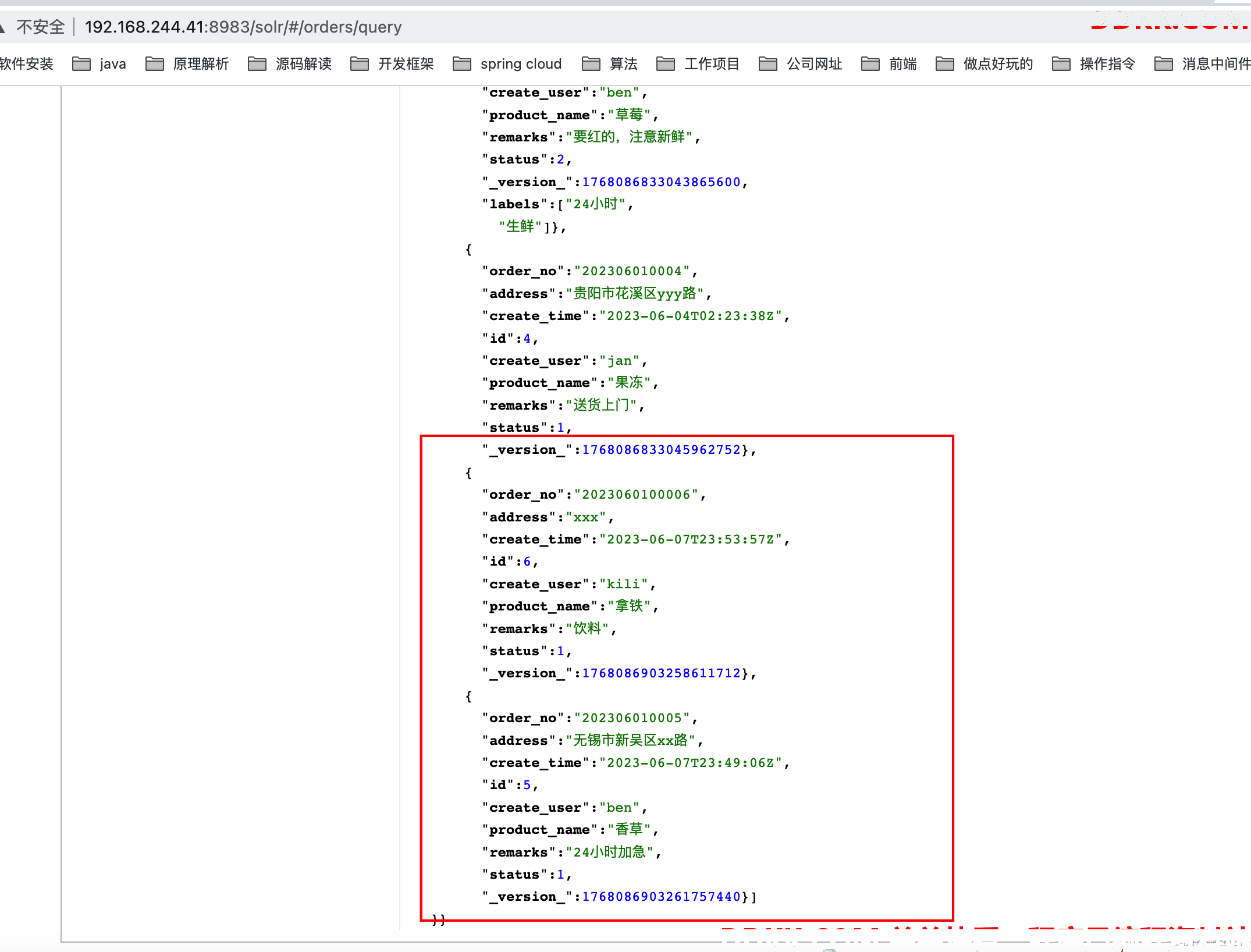Click the product_name value 拿铁
Image resolution: width=1251 pixels, height=952 pixels.
pos(629,606)
